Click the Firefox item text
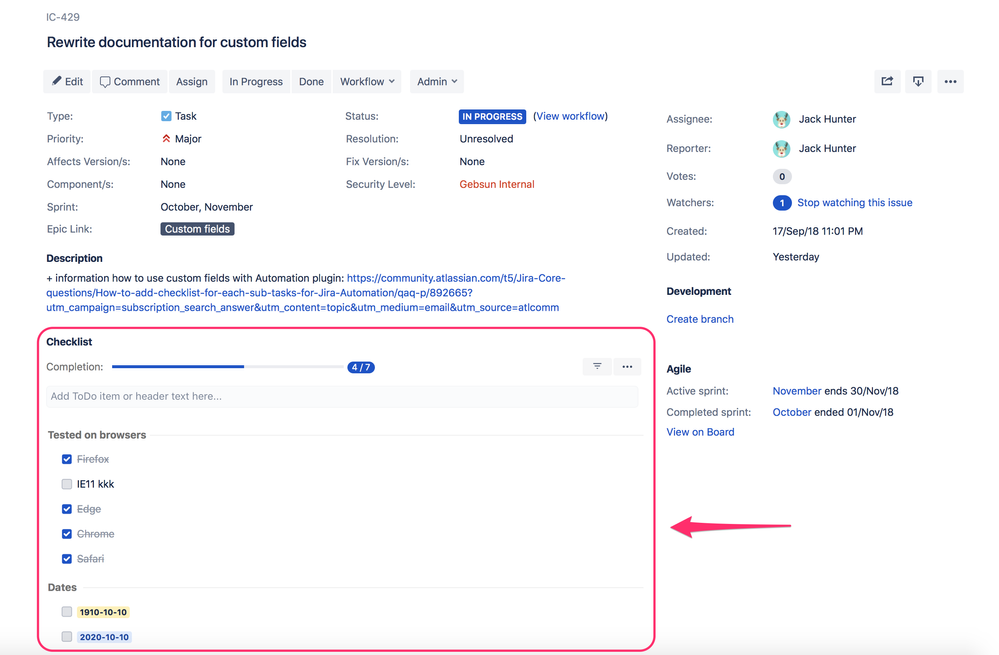 point(93,459)
